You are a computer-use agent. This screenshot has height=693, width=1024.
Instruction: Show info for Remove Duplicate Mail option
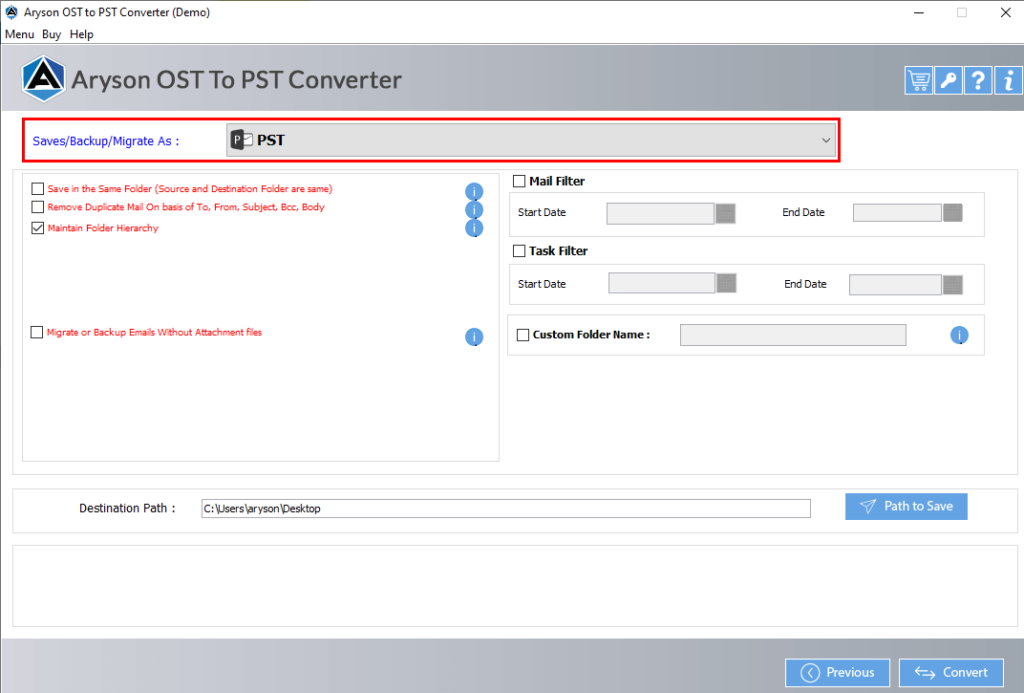point(474,210)
